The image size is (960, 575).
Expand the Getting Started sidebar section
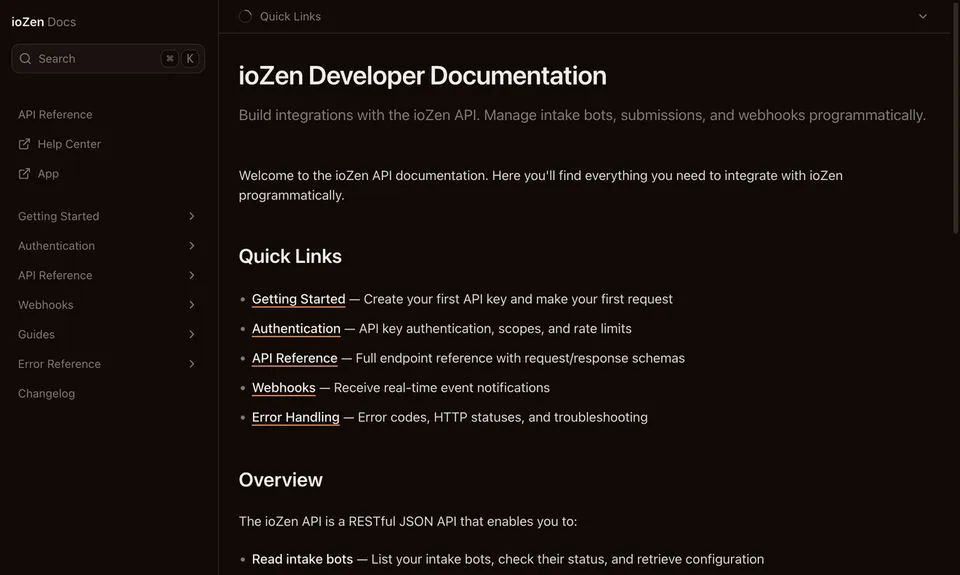pyautogui.click(x=192, y=216)
